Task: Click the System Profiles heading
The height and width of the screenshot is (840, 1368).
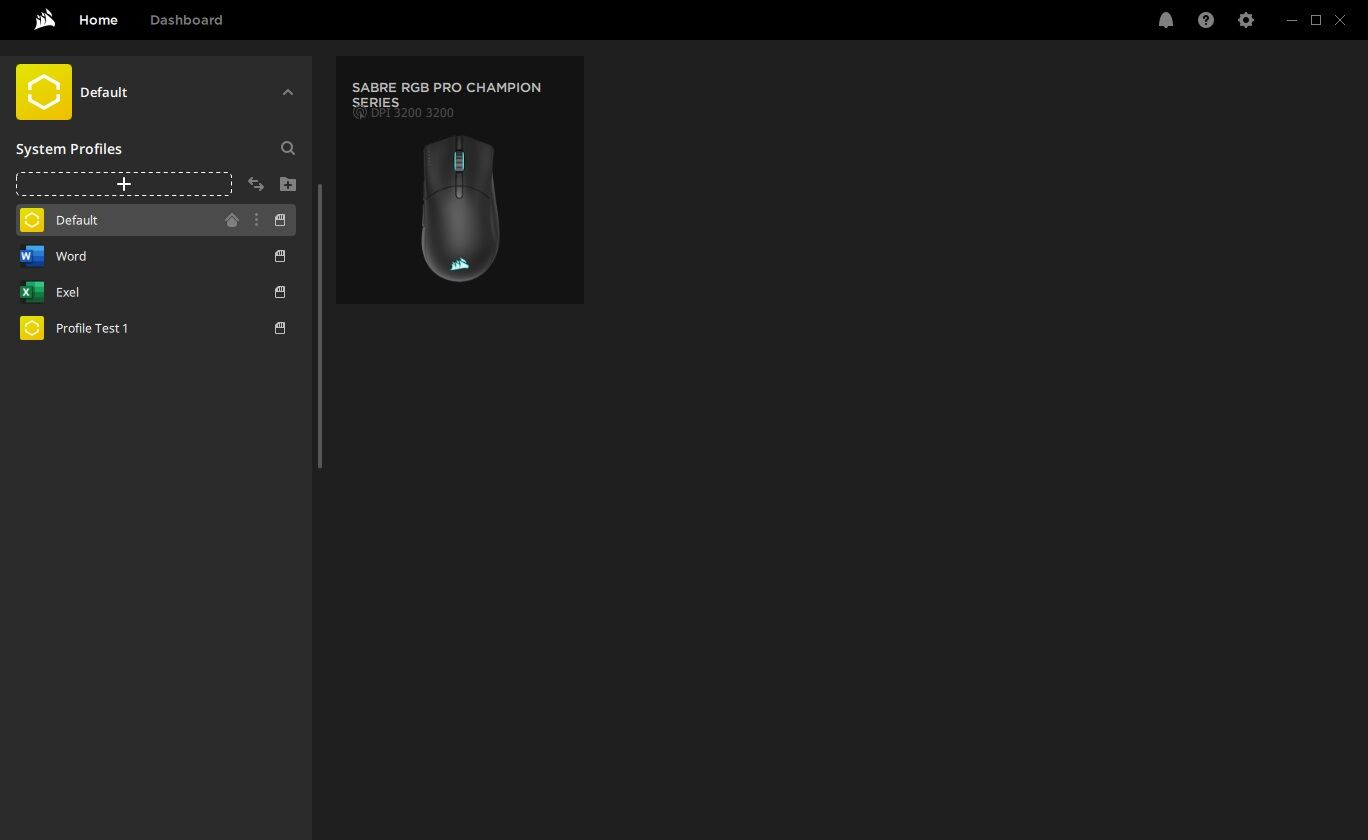Action: (69, 149)
